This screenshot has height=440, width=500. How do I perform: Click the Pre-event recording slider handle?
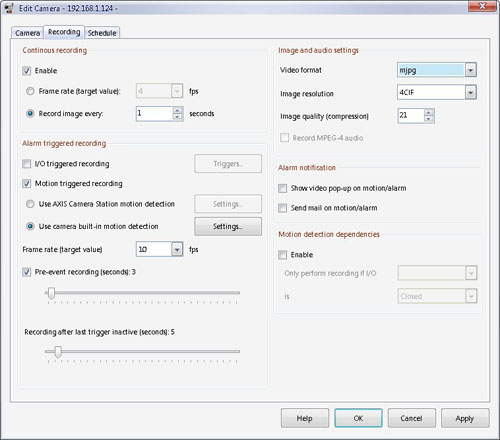tap(51, 293)
